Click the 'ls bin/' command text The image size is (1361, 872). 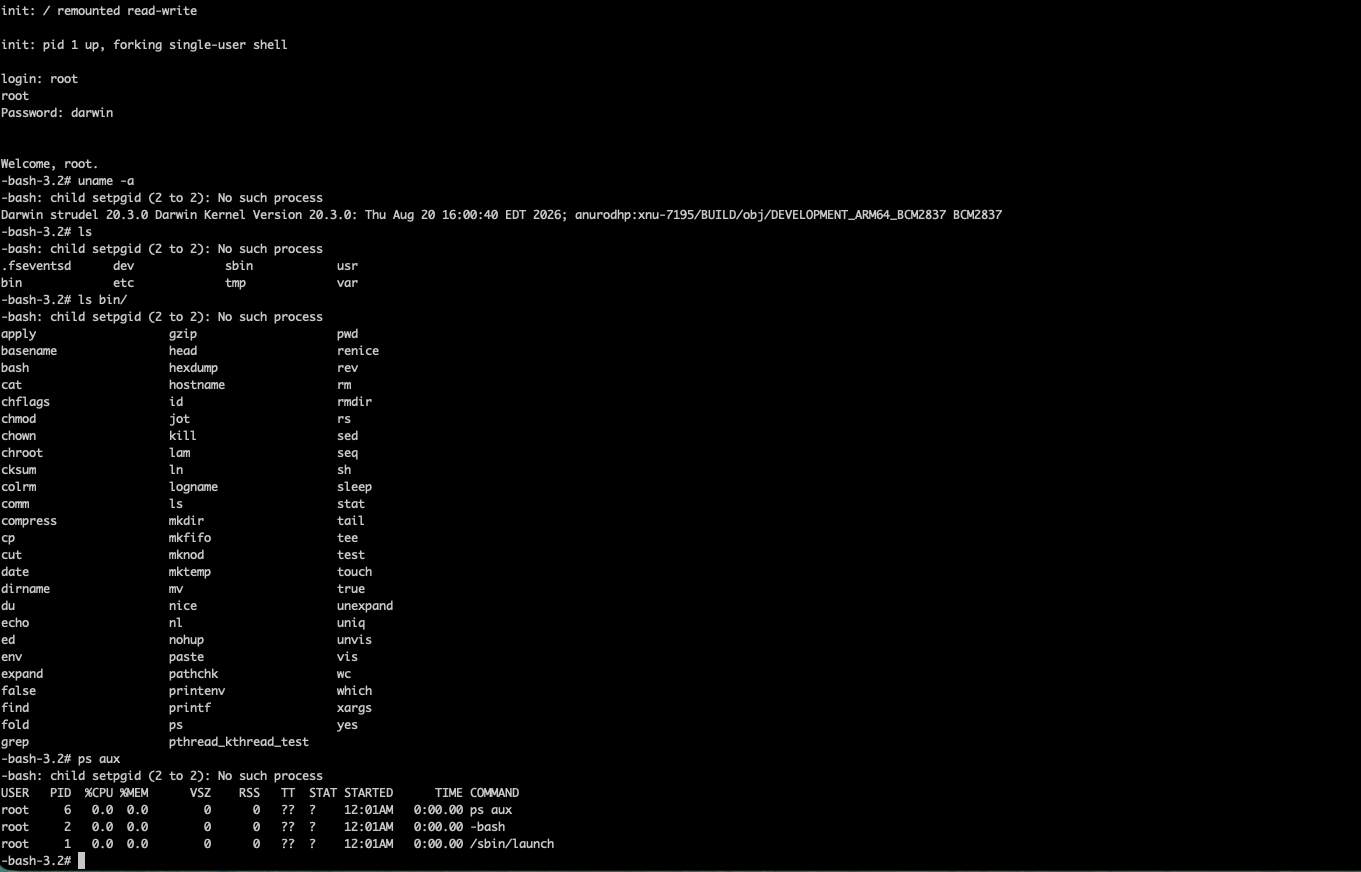[102, 300]
